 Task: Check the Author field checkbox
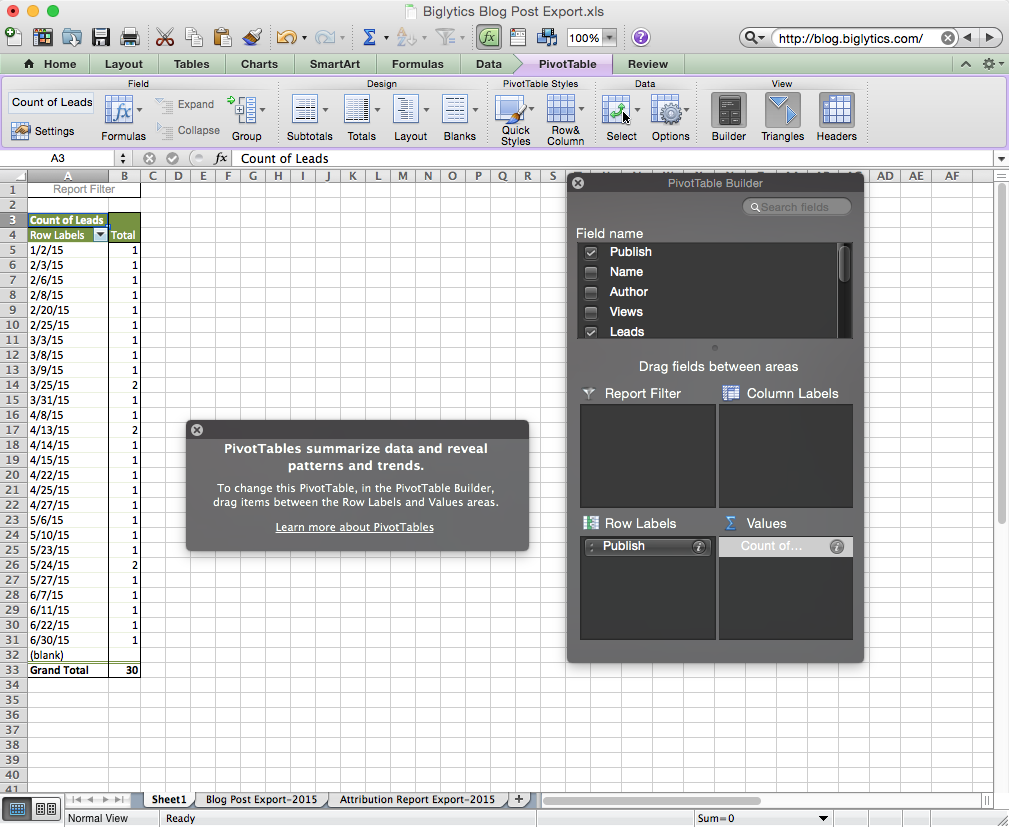coord(591,292)
